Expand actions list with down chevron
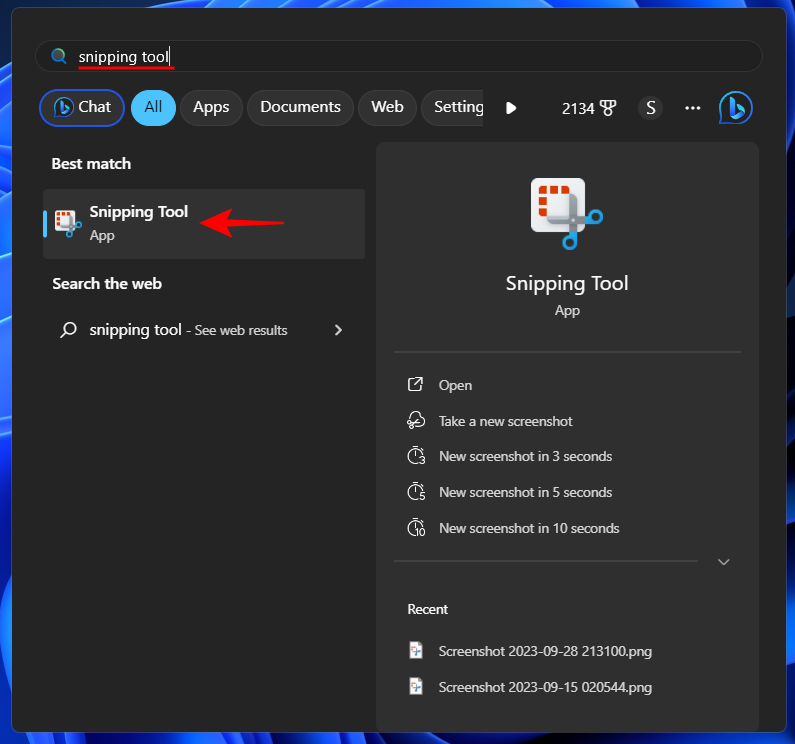This screenshot has width=795, height=744. click(724, 562)
